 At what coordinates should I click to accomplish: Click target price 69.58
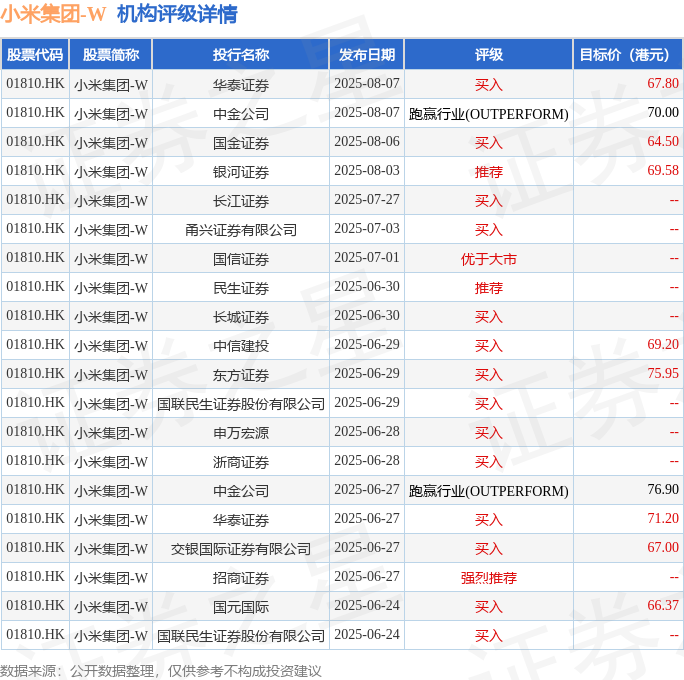663,171
